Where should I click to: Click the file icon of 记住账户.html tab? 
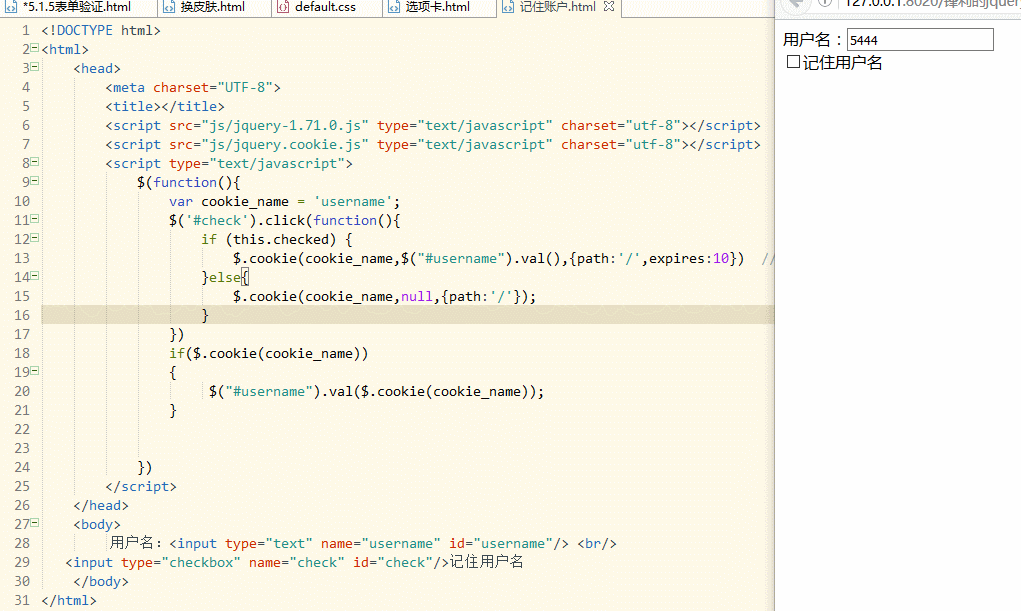click(x=508, y=7)
